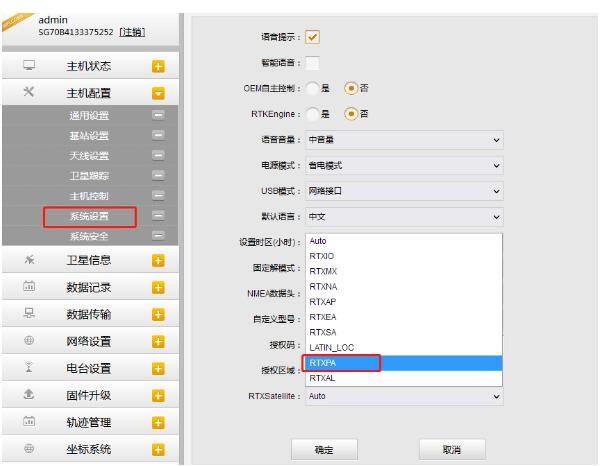Screen dimensions: 601x466
Task: Expand 数据传输 with its plus icon
Action: [158, 315]
